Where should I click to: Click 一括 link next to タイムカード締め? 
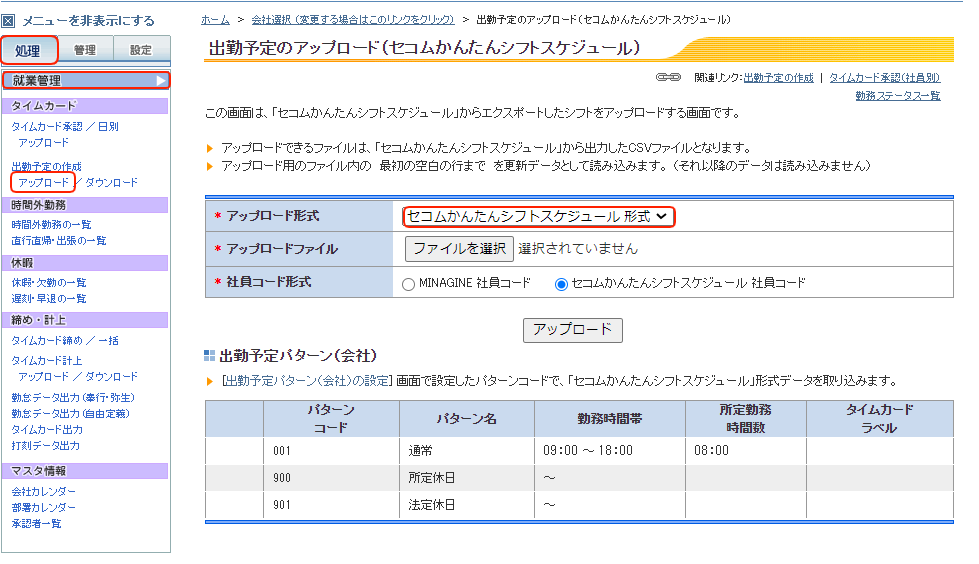click(x=108, y=340)
